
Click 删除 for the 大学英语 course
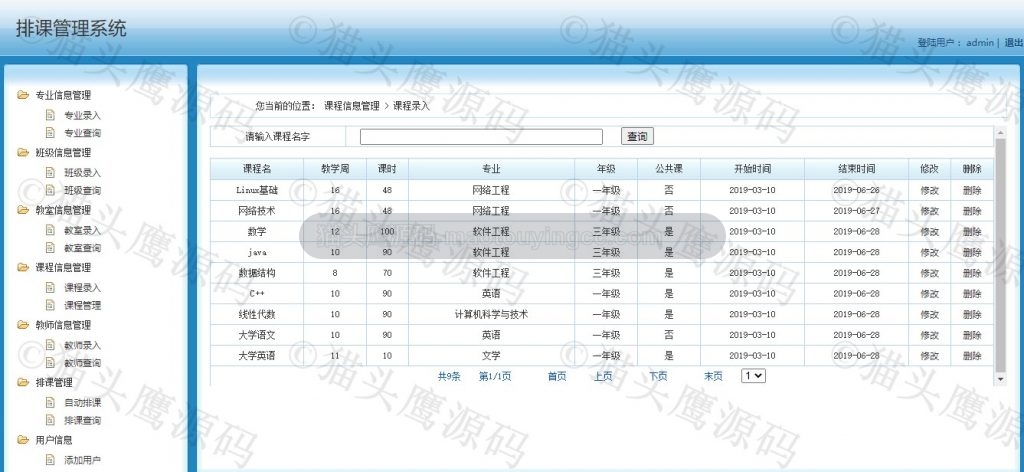[972, 356]
